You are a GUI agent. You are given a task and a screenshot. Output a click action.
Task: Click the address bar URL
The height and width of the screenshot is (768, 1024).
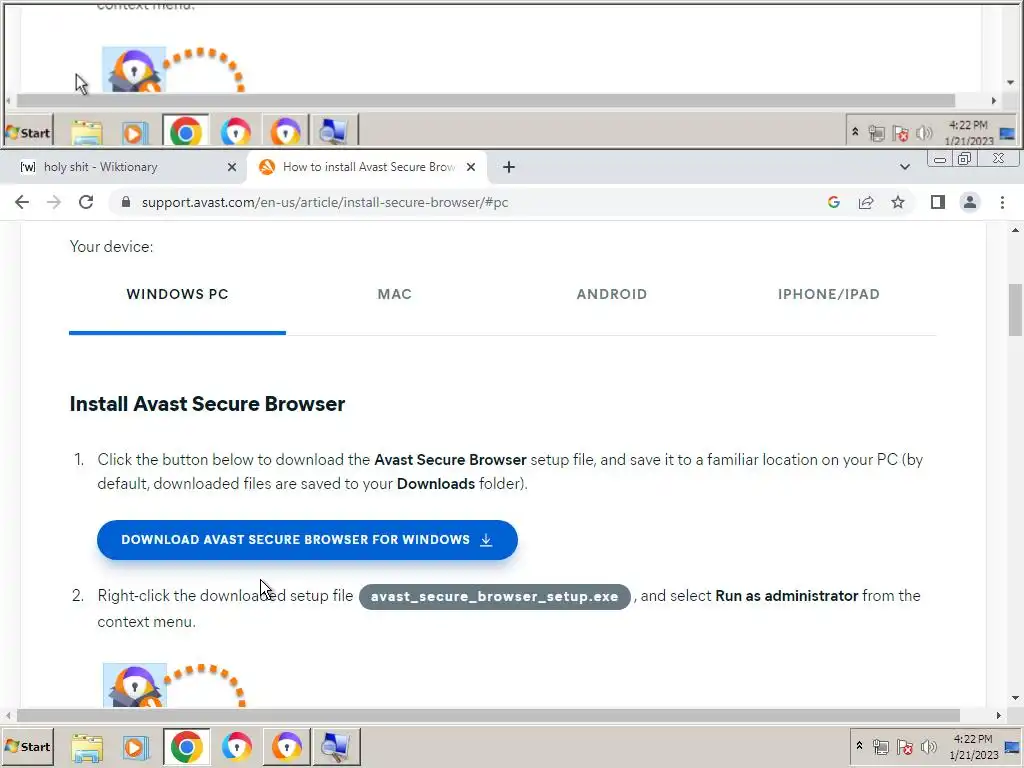point(325,202)
